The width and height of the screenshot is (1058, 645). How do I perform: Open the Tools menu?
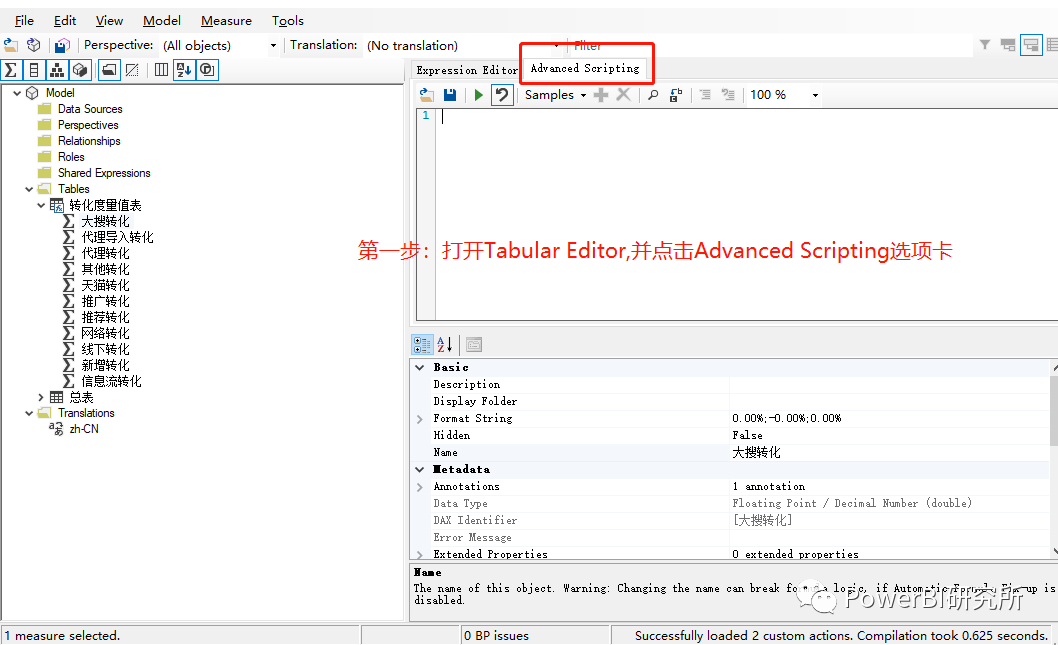pos(287,21)
